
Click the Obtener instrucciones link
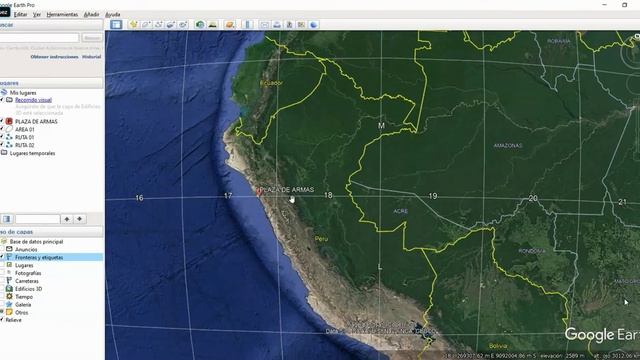tap(54, 57)
